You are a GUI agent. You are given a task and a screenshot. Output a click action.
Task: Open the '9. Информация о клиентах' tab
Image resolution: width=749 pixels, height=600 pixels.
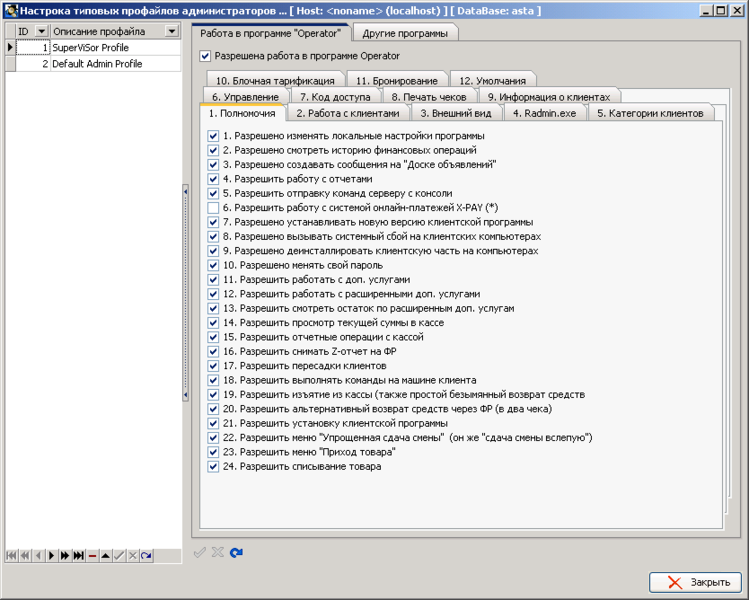click(549, 97)
